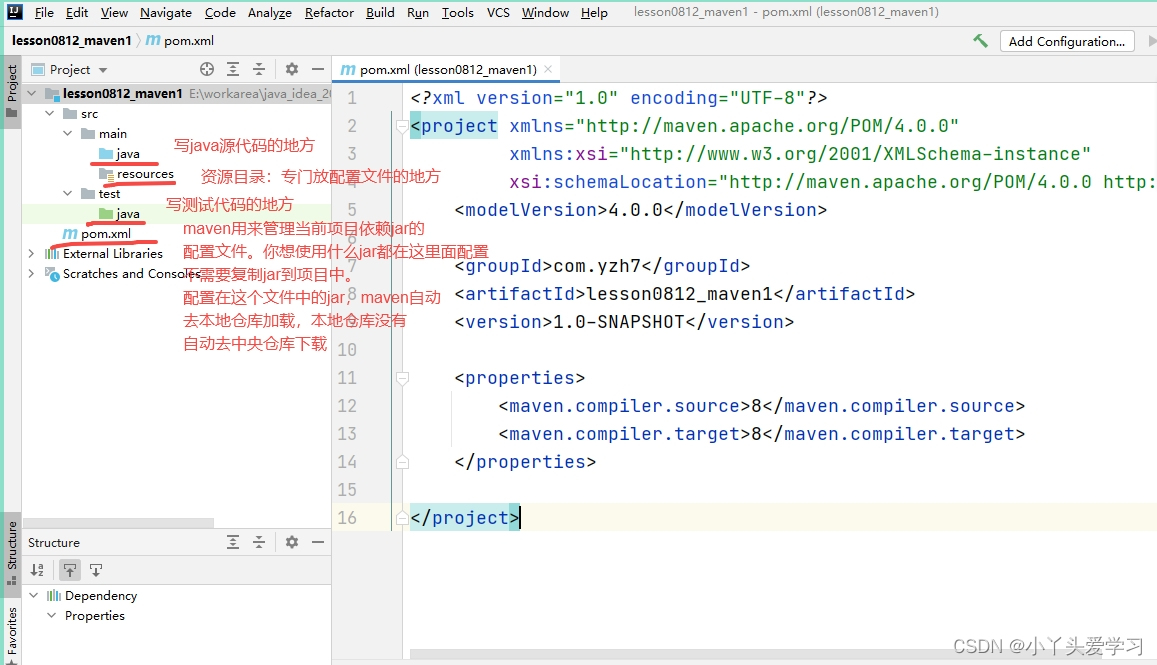Image resolution: width=1157 pixels, height=665 pixels.
Task: Open the Run menu
Action: 418,13
